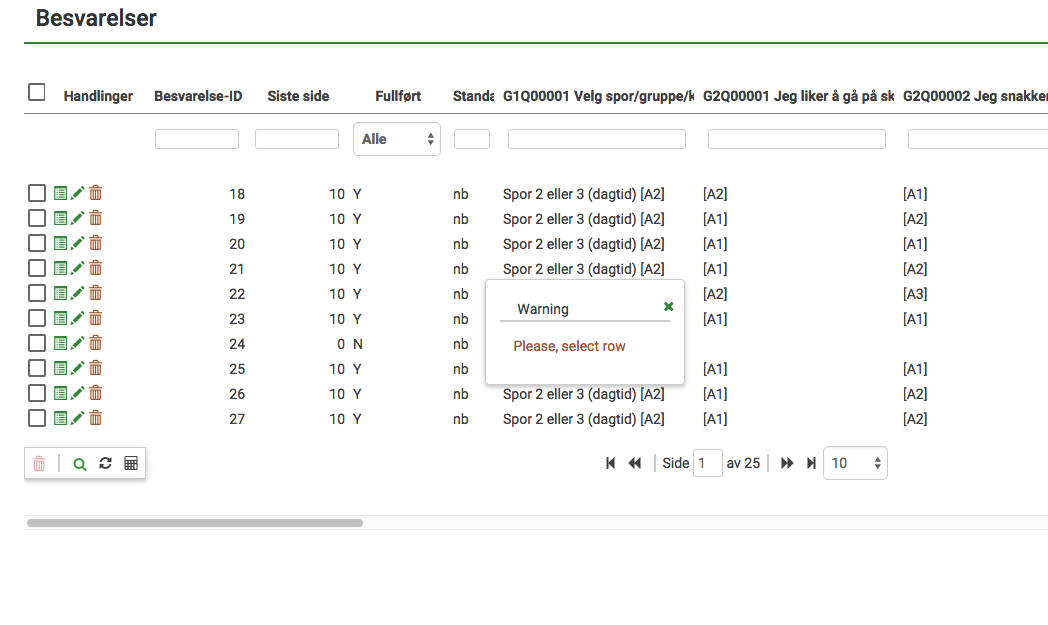Edit response 20 with pencil icon

(x=78, y=243)
